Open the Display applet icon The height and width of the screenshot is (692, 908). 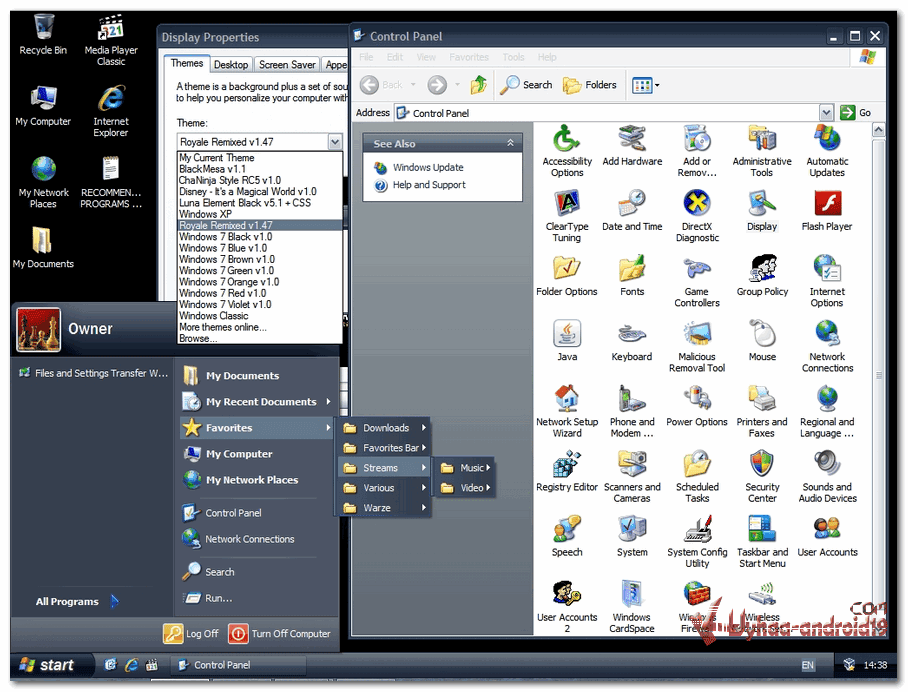pyautogui.click(x=761, y=211)
